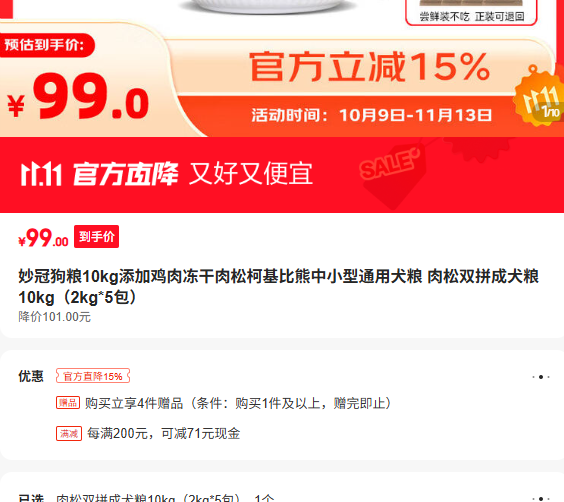Tap the orange 11.11 badge sticker
The width and height of the screenshot is (564, 502).
[538, 97]
